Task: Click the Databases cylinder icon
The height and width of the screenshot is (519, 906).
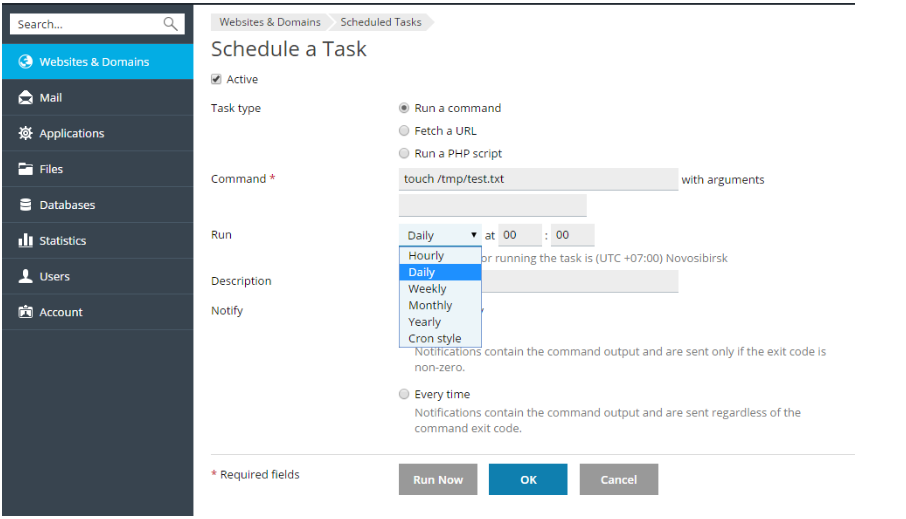Action: coord(25,205)
